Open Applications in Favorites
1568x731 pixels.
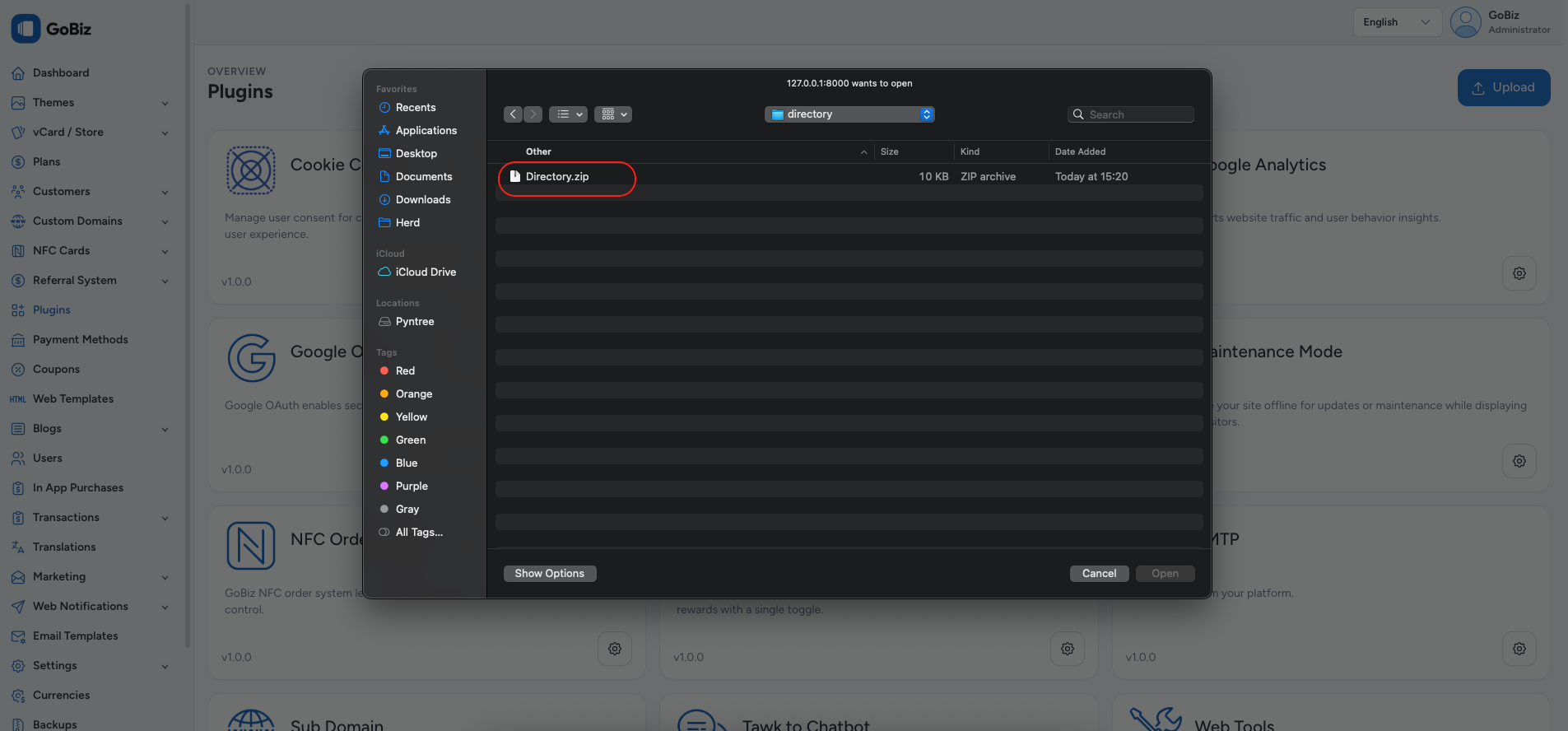coord(426,131)
